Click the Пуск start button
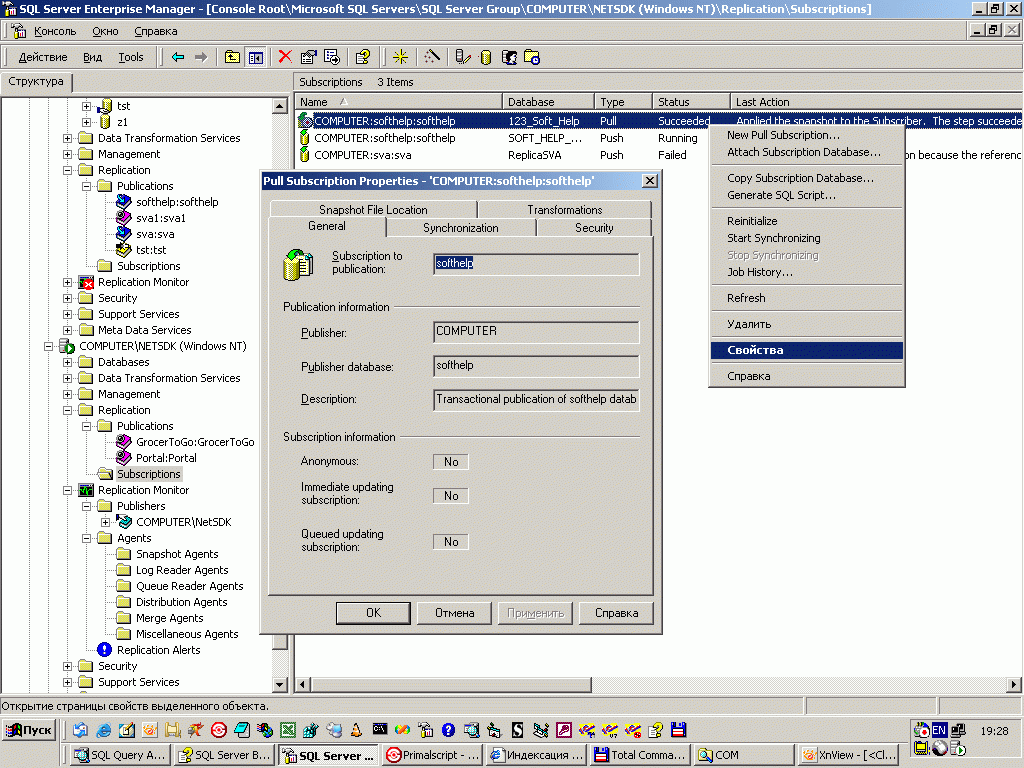This screenshot has height=768, width=1024. pos(29,730)
